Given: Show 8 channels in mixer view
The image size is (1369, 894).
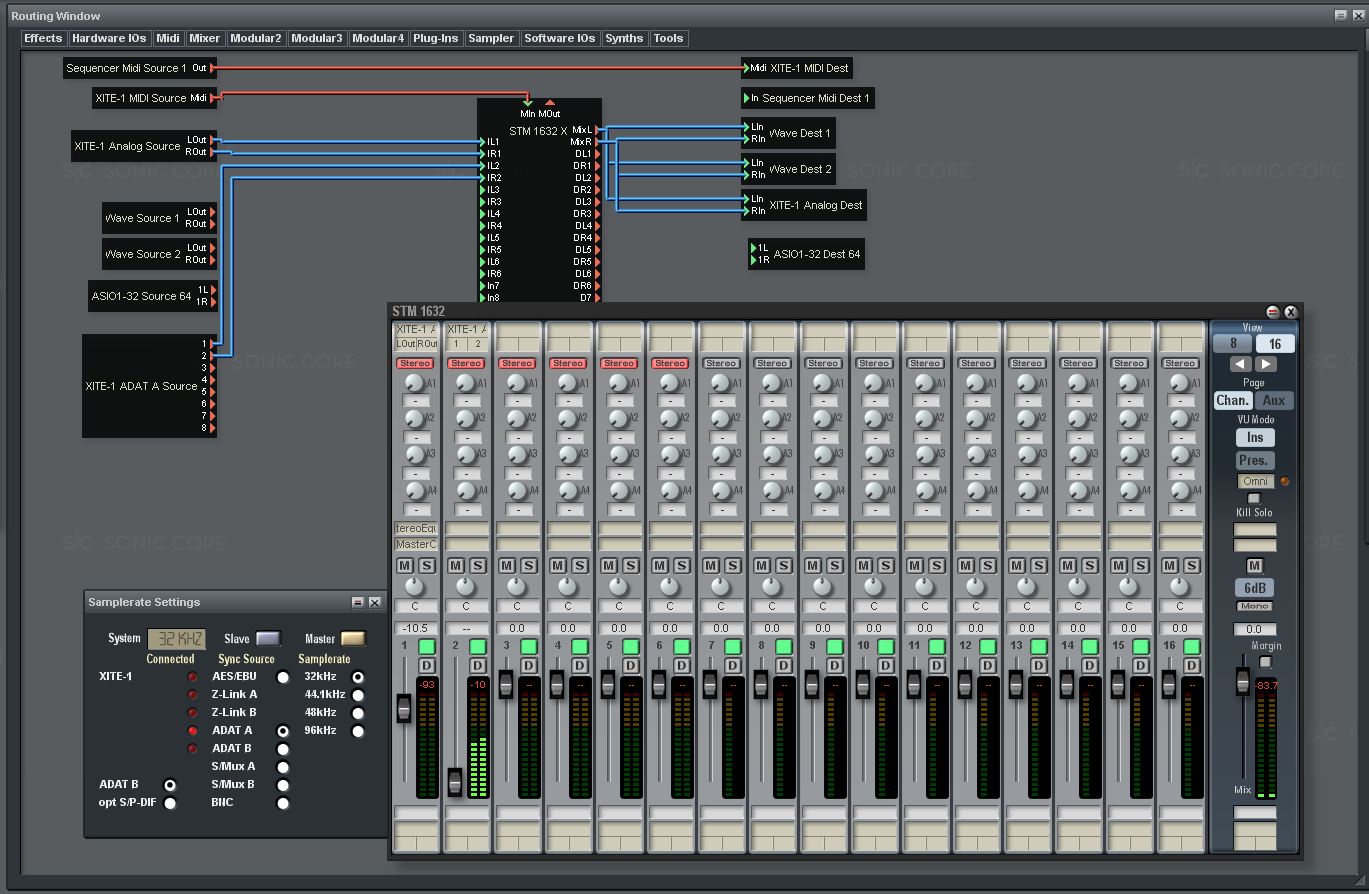Looking at the screenshot, I should [1233, 344].
